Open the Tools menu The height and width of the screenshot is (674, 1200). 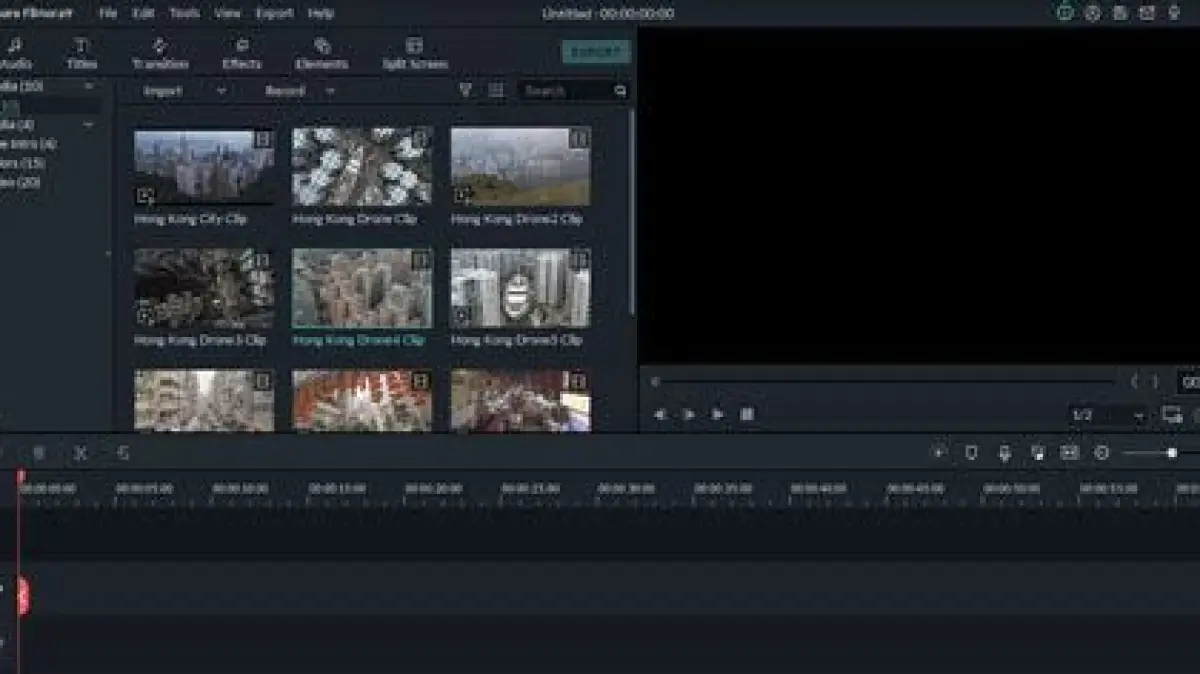[184, 13]
